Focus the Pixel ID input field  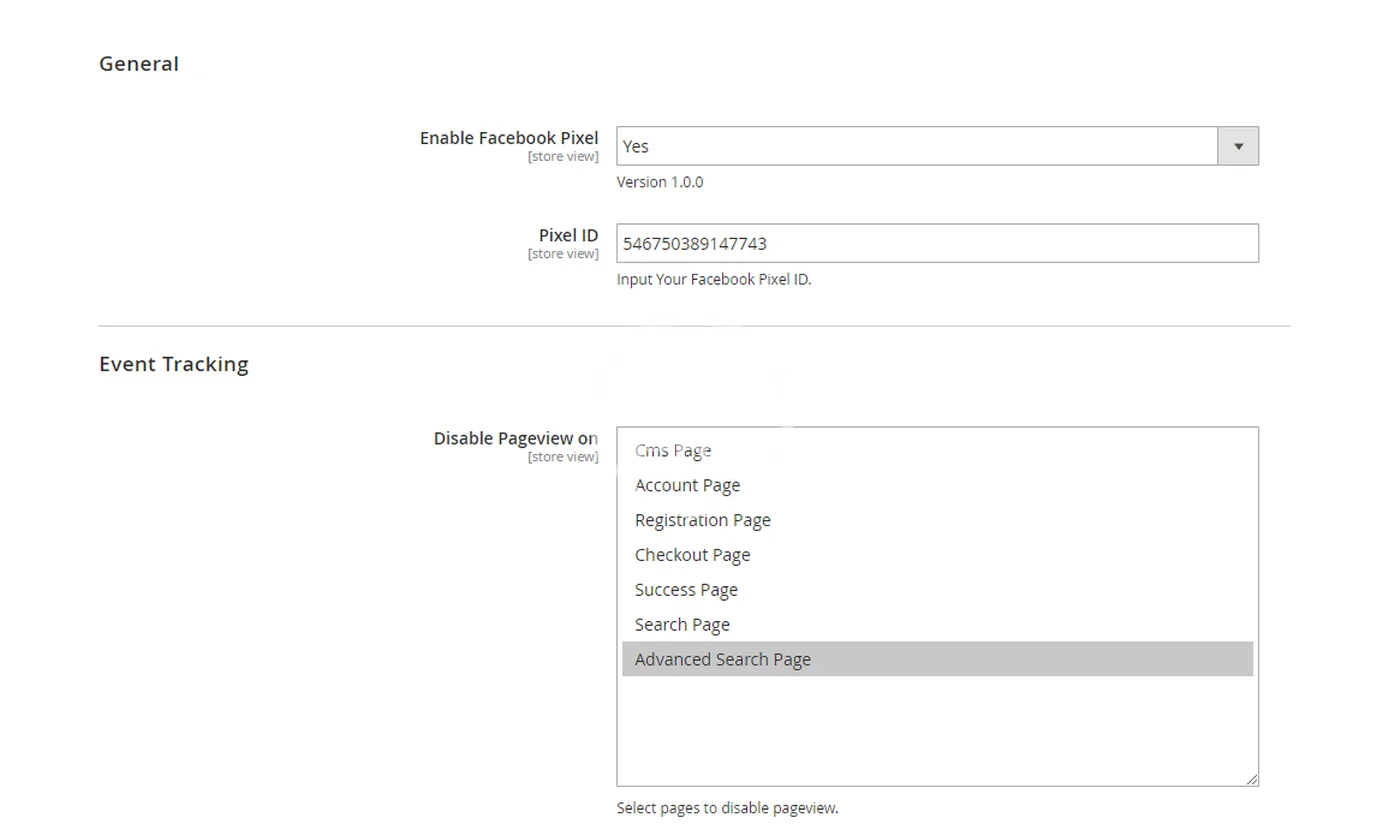(936, 243)
